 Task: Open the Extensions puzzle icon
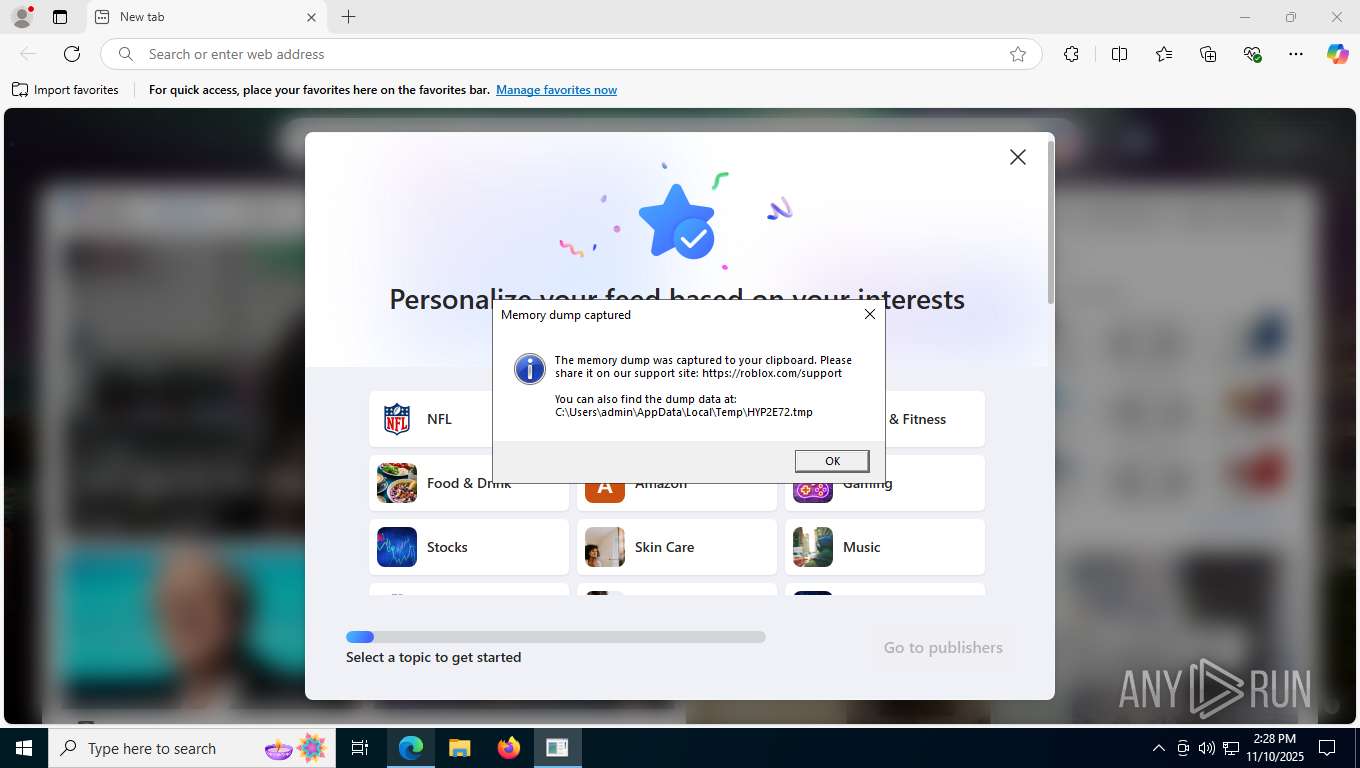(x=1071, y=54)
